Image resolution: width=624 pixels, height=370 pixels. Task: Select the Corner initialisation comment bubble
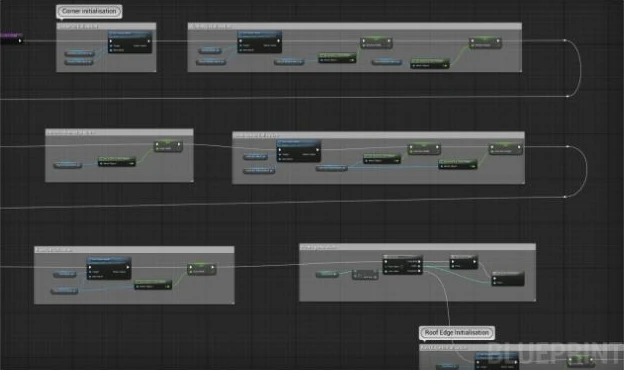coord(89,11)
